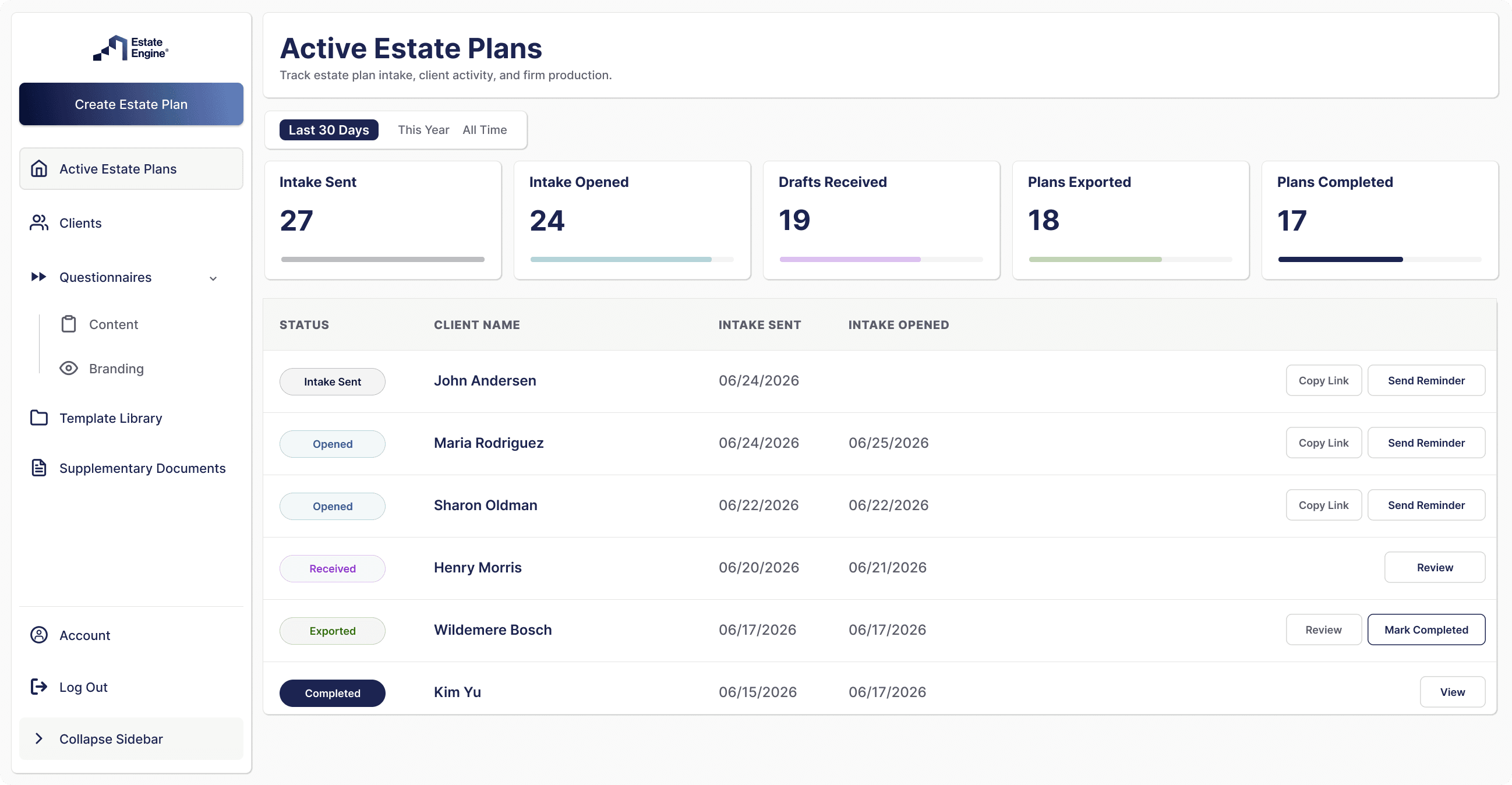Click client name John Andersen
The image size is (1512, 785).
coord(485,380)
